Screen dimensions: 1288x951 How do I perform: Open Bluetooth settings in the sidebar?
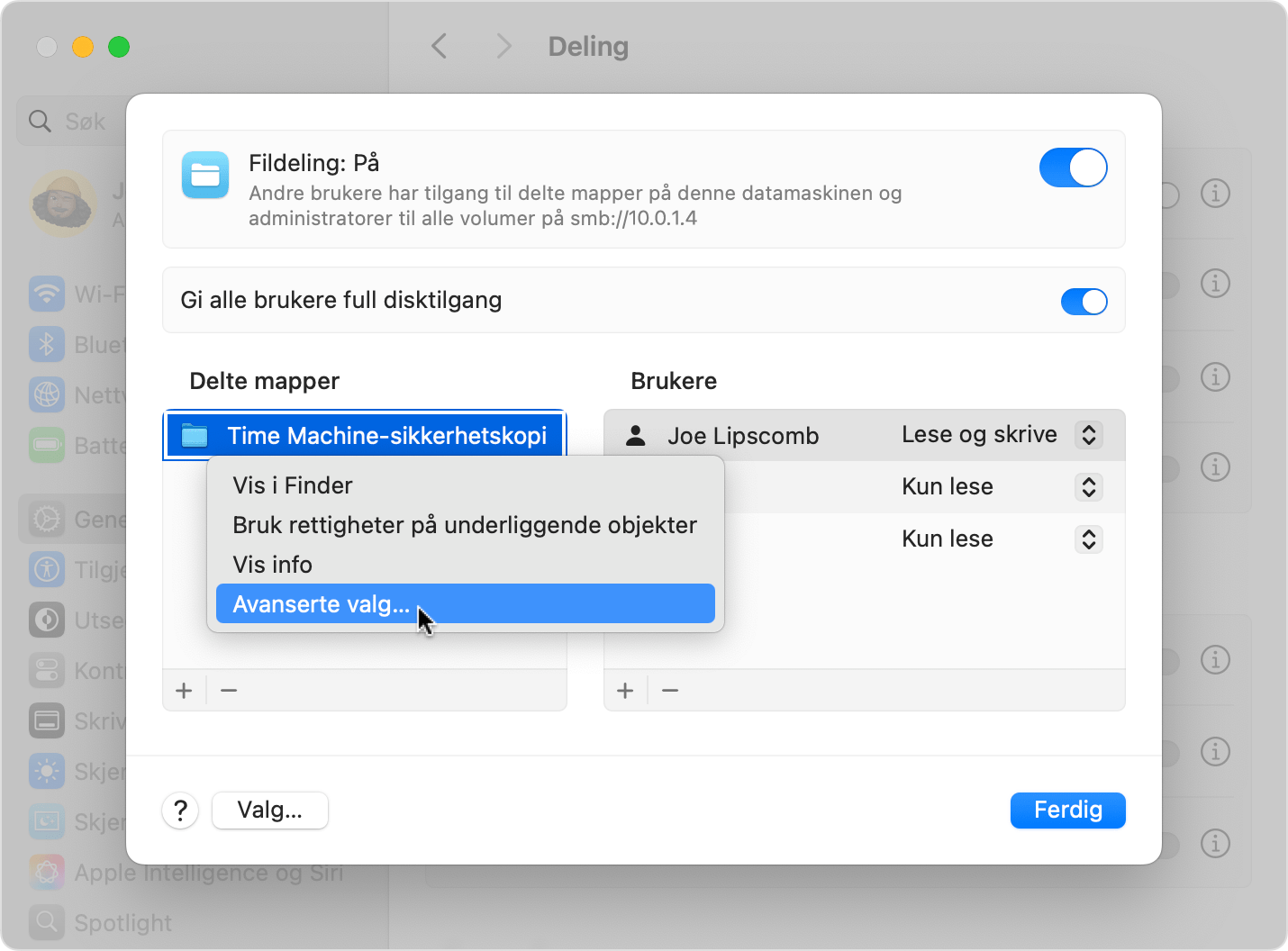(77, 344)
